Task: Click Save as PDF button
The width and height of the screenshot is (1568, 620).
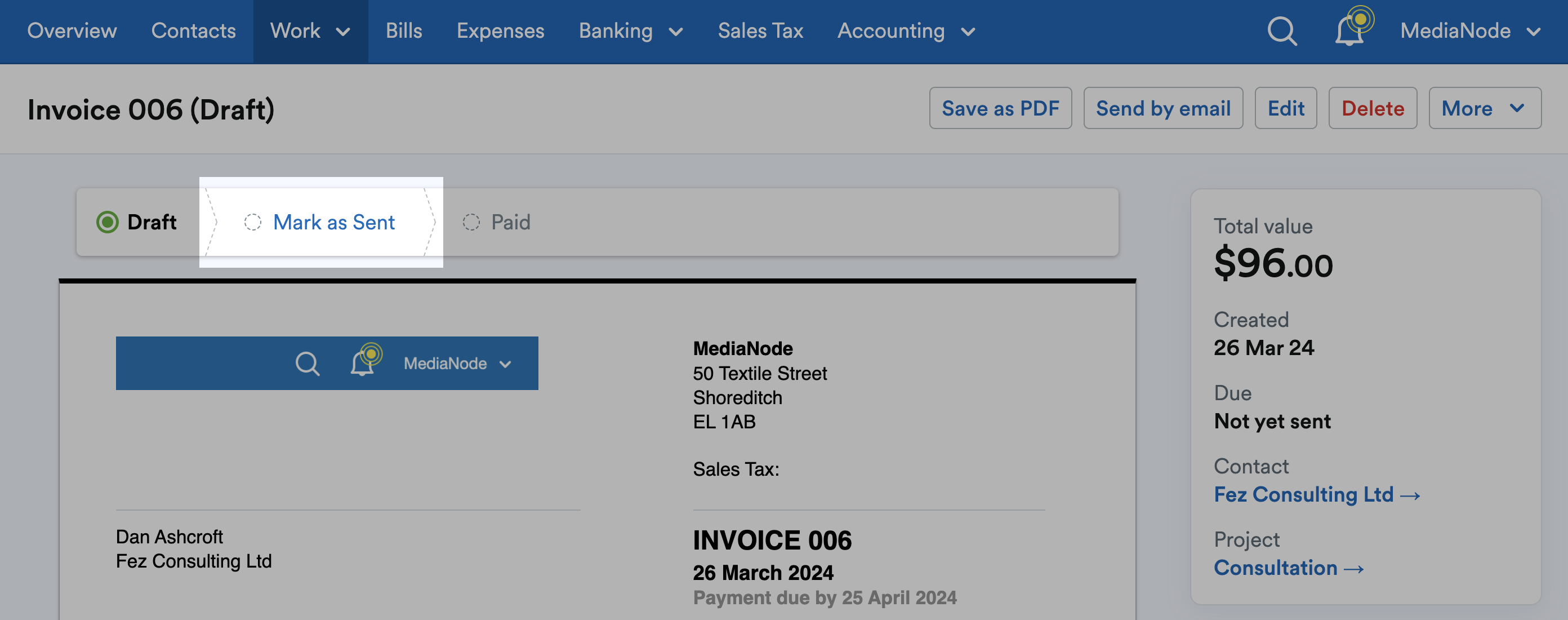Action: point(1000,108)
